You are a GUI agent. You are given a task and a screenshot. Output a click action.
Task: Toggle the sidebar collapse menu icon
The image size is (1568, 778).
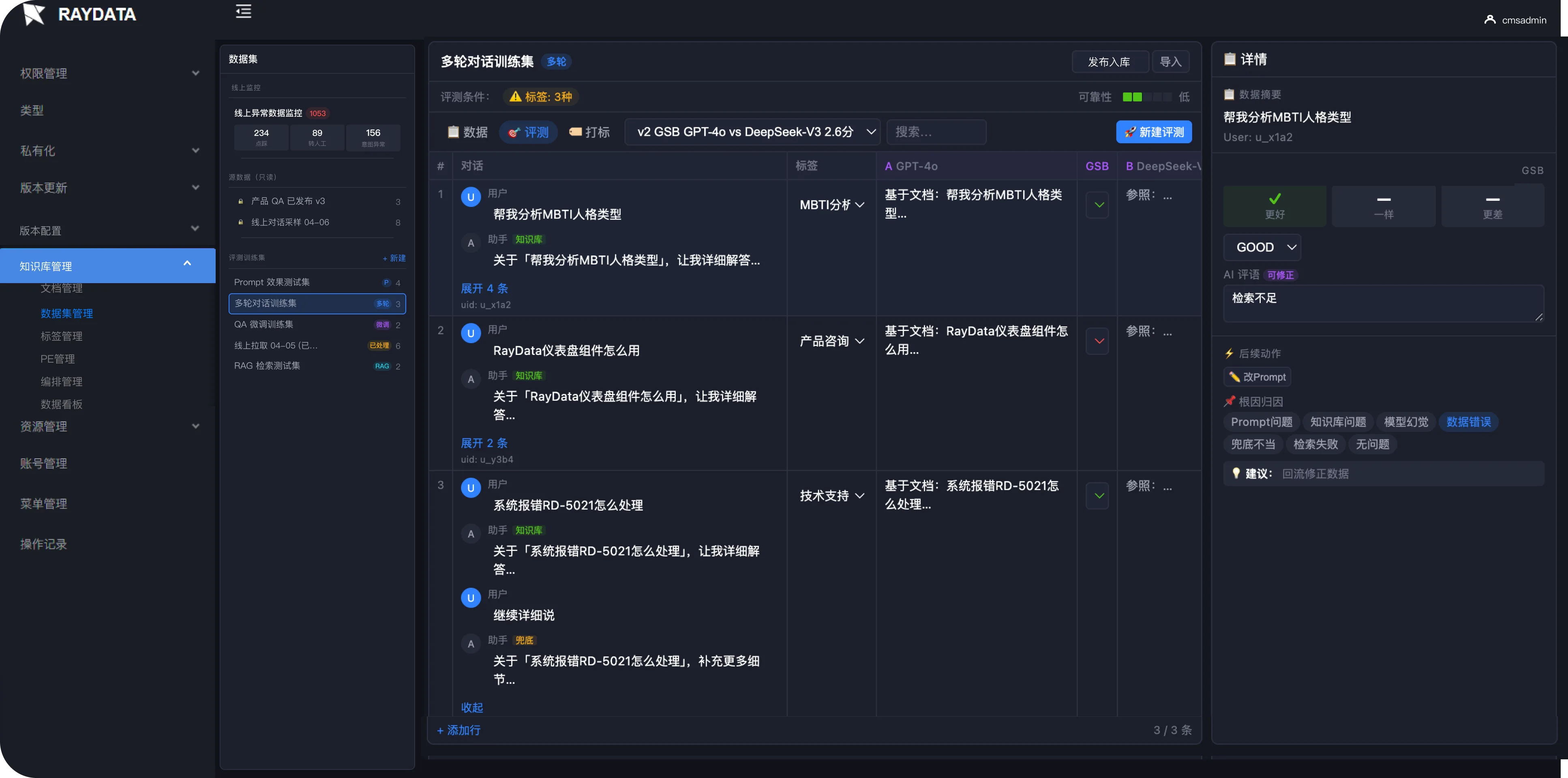coord(244,11)
